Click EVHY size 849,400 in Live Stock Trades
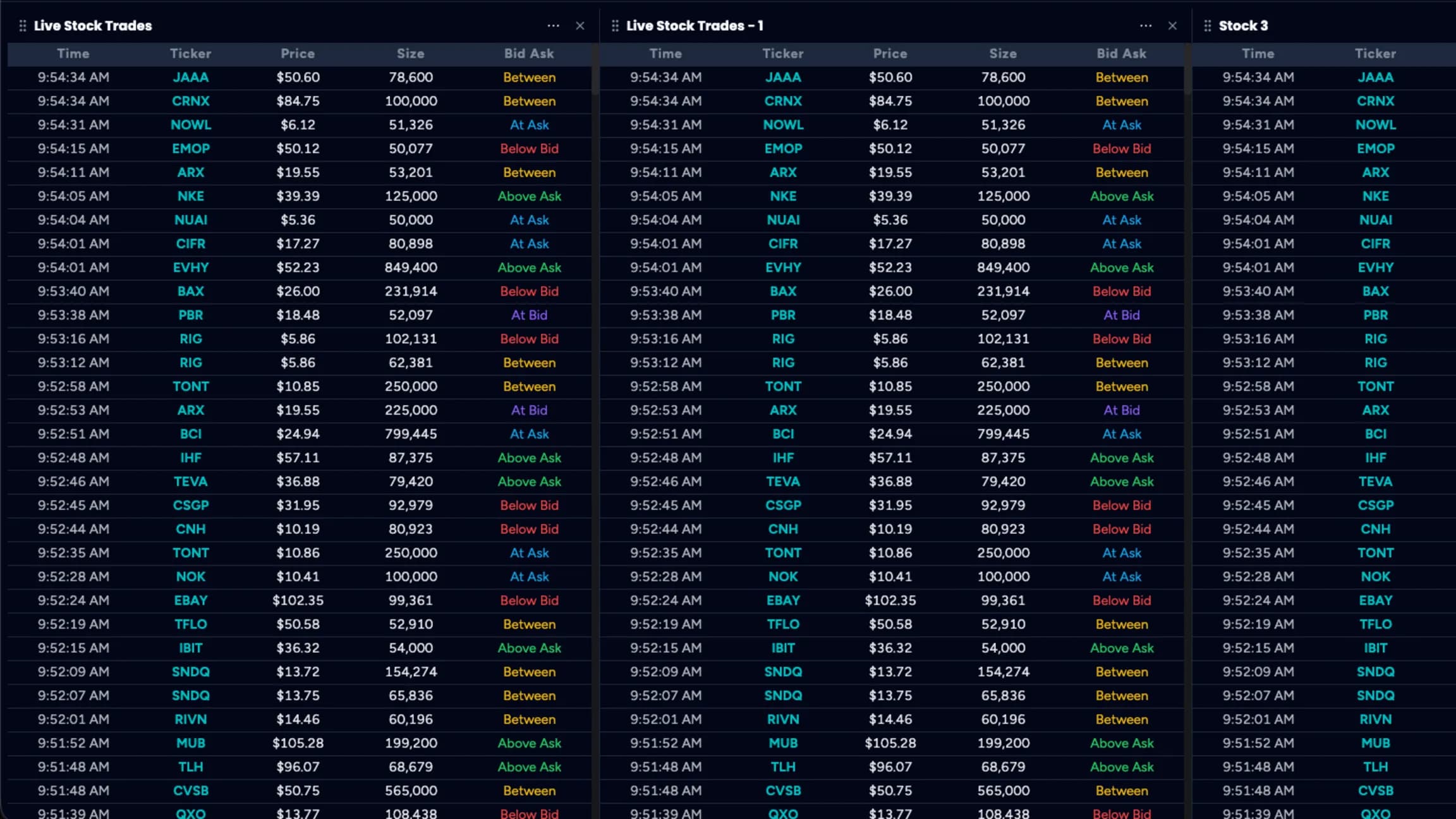This screenshot has height=819, width=1456. pyautogui.click(x=411, y=268)
